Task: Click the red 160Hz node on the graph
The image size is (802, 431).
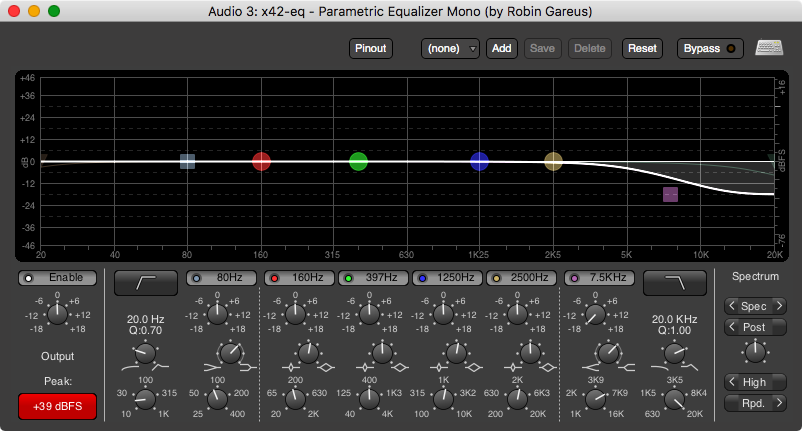Action: (261, 161)
